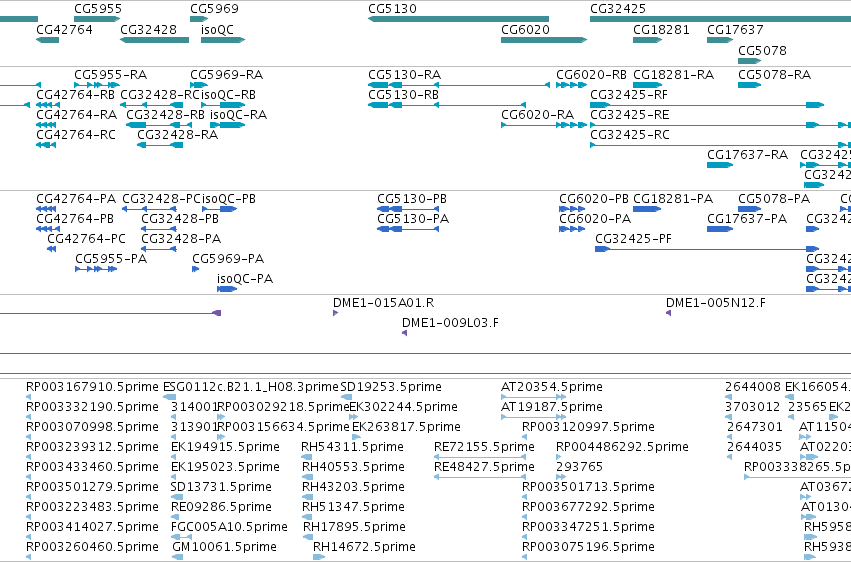Image resolution: width=851 pixels, height=562 pixels.
Task: Select the CG32425-RE transcript label
Action: (630, 115)
